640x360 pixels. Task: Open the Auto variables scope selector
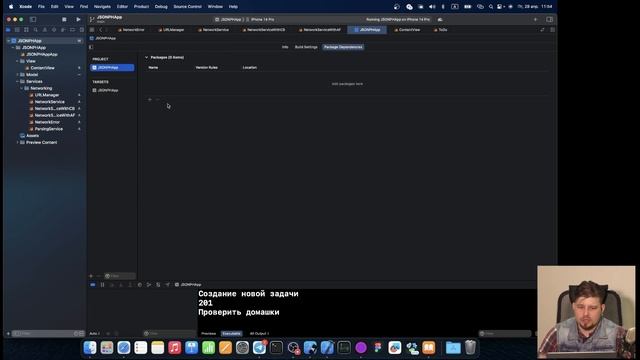[x=95, y=333]
